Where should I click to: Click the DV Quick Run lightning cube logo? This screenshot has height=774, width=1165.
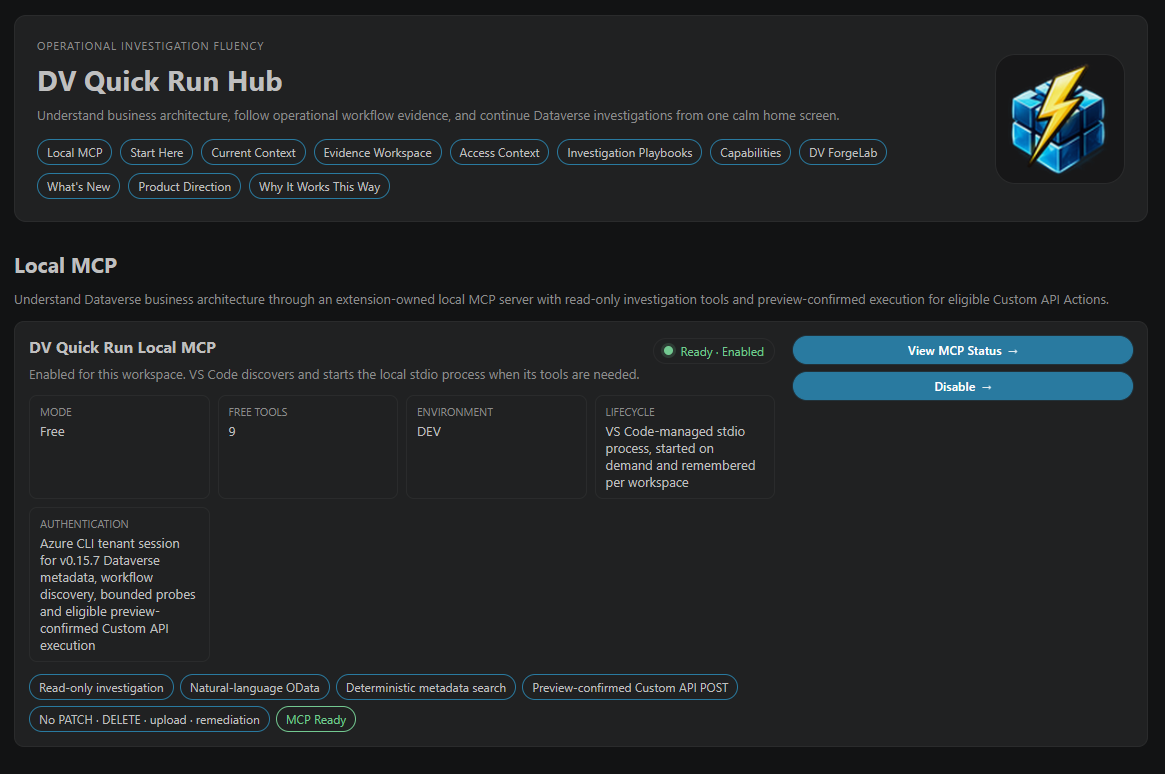[1059, 119]
